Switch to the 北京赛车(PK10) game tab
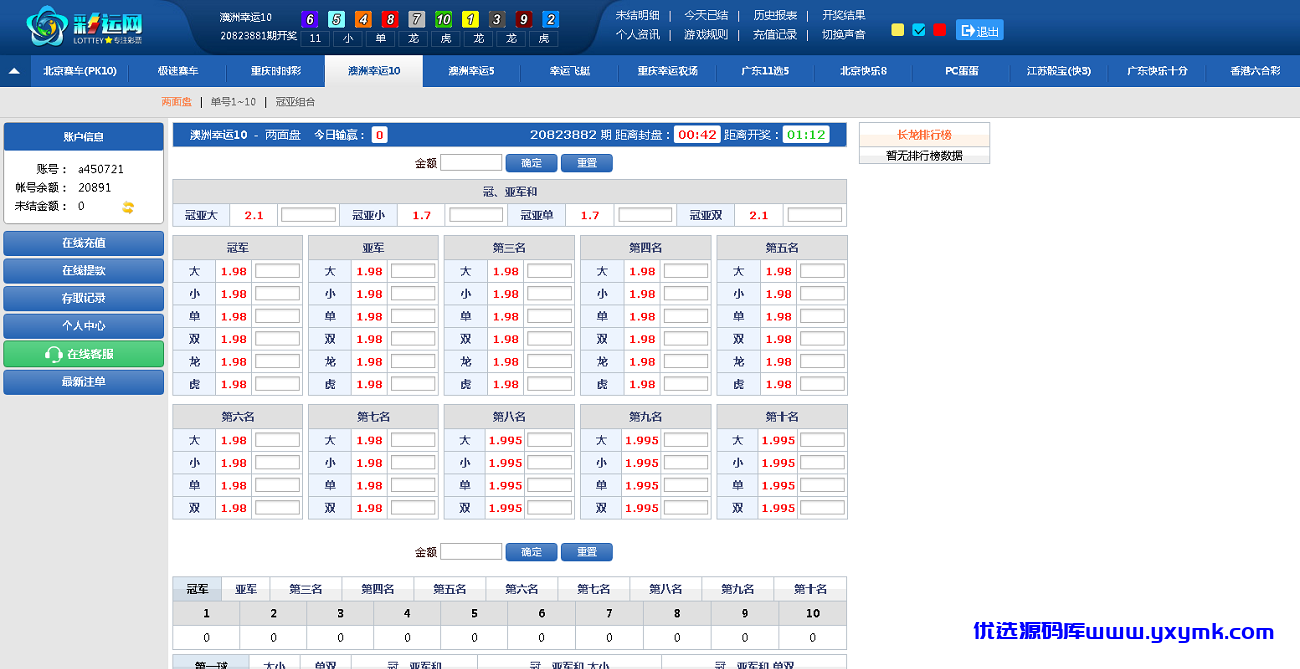The height and width of the screenshot is (669, 1300). 80,71
